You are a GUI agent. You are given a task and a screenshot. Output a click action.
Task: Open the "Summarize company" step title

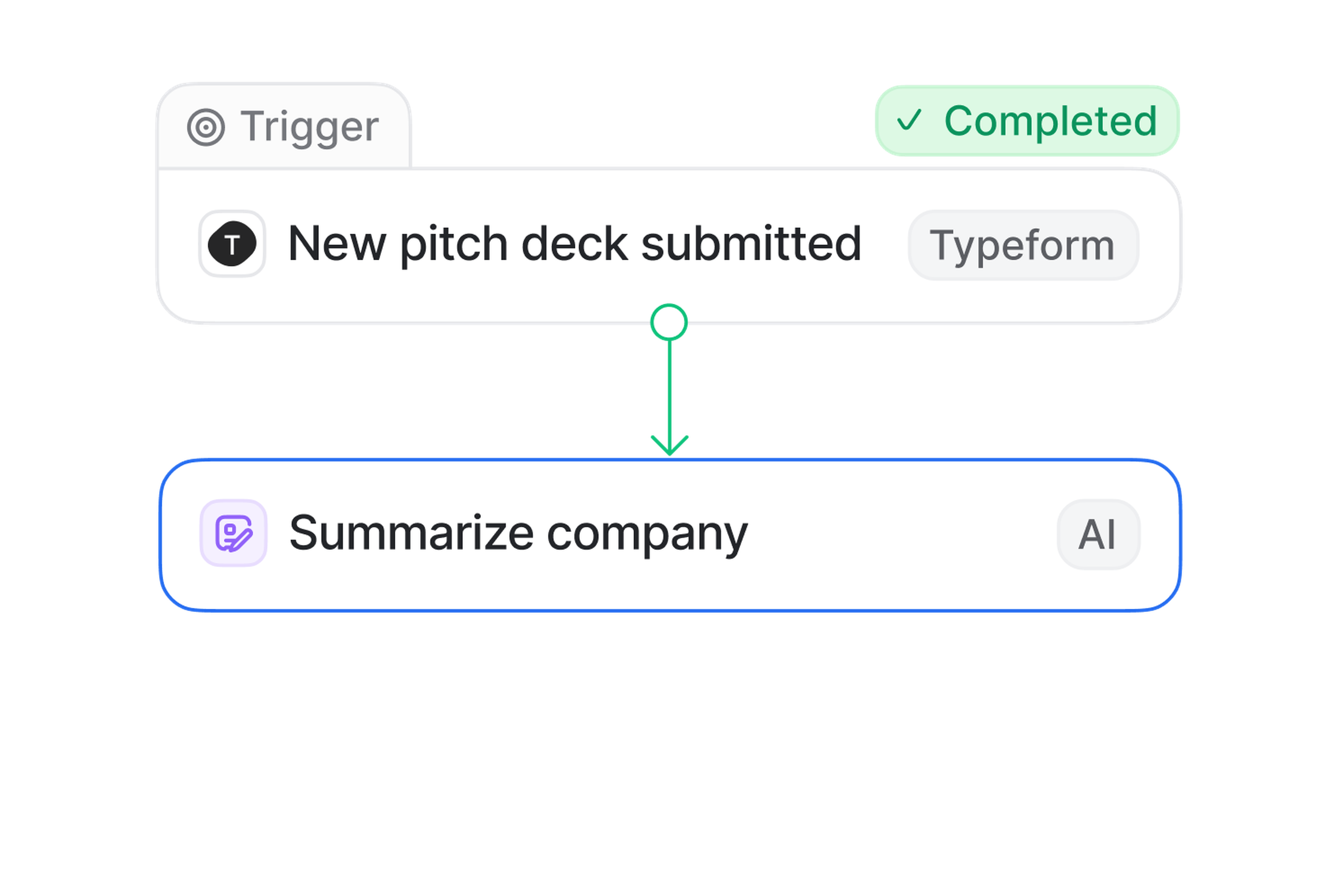518,533
